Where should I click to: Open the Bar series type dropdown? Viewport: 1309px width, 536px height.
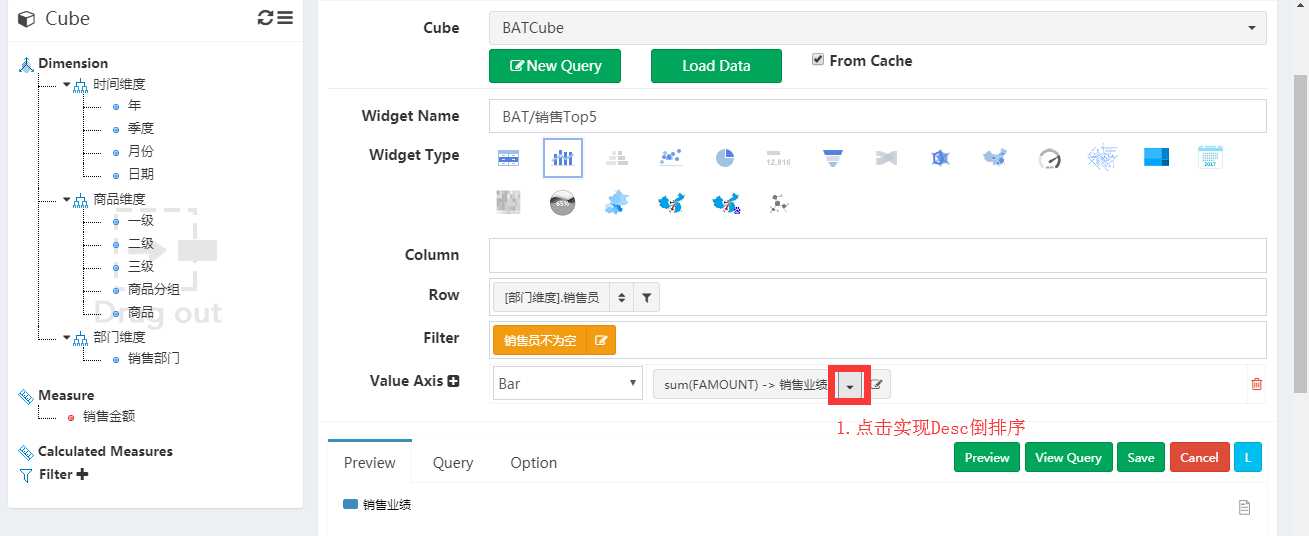click(567, 384)
